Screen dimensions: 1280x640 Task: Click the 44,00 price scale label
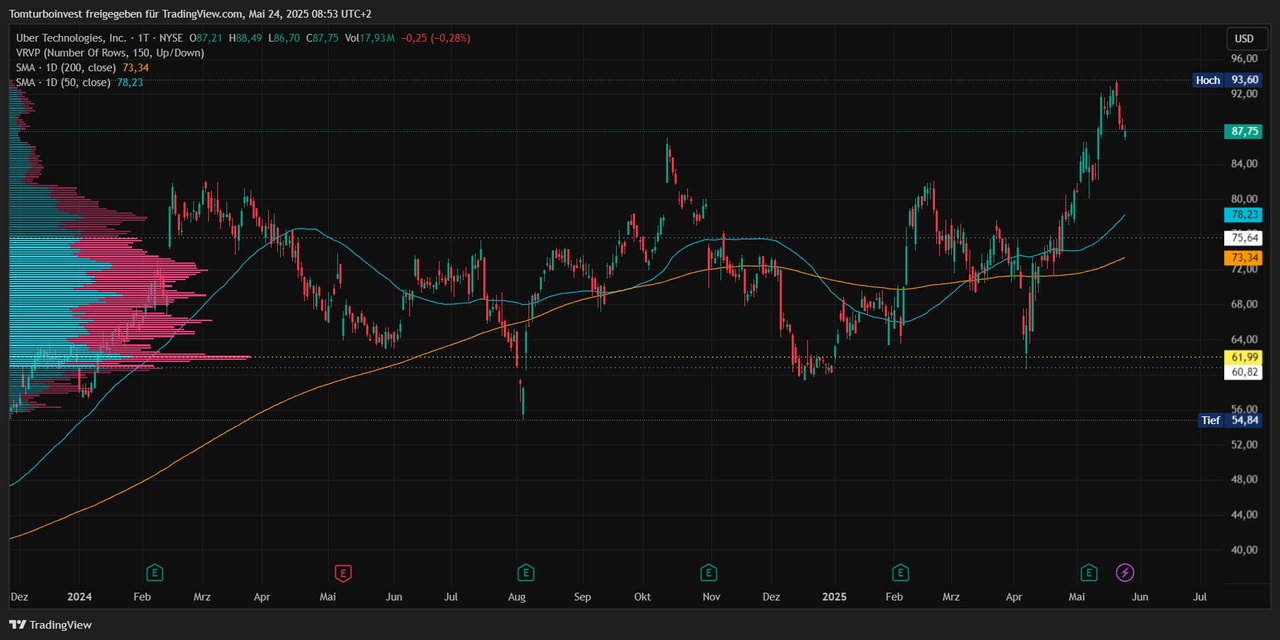point(1244,514)
